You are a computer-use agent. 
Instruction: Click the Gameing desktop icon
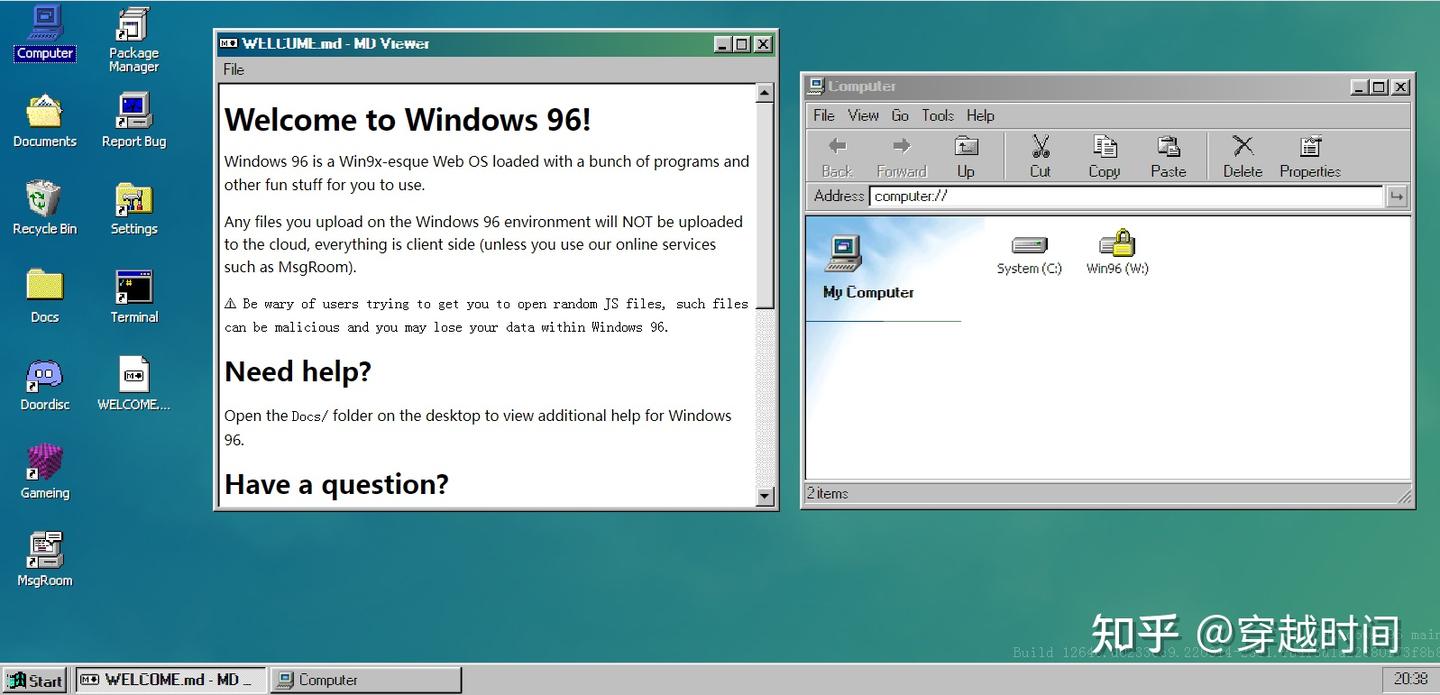pos(44,471)
